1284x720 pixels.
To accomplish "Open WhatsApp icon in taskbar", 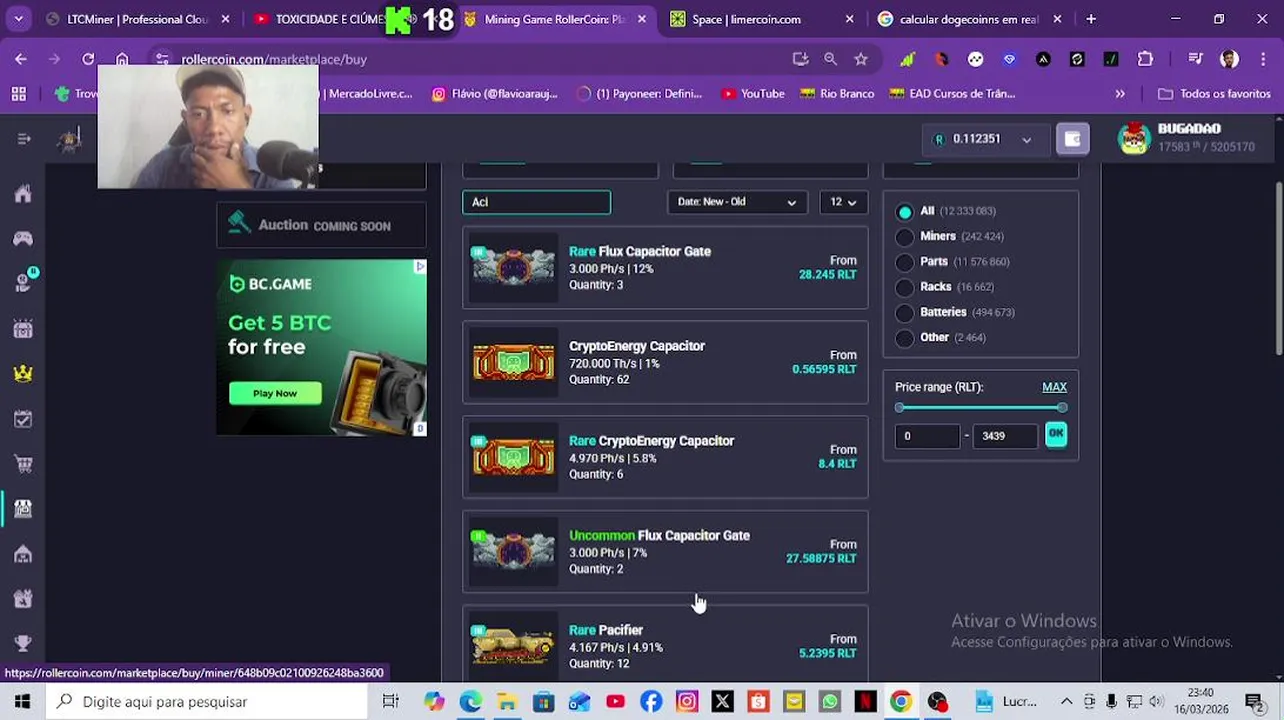I will 829,701.
